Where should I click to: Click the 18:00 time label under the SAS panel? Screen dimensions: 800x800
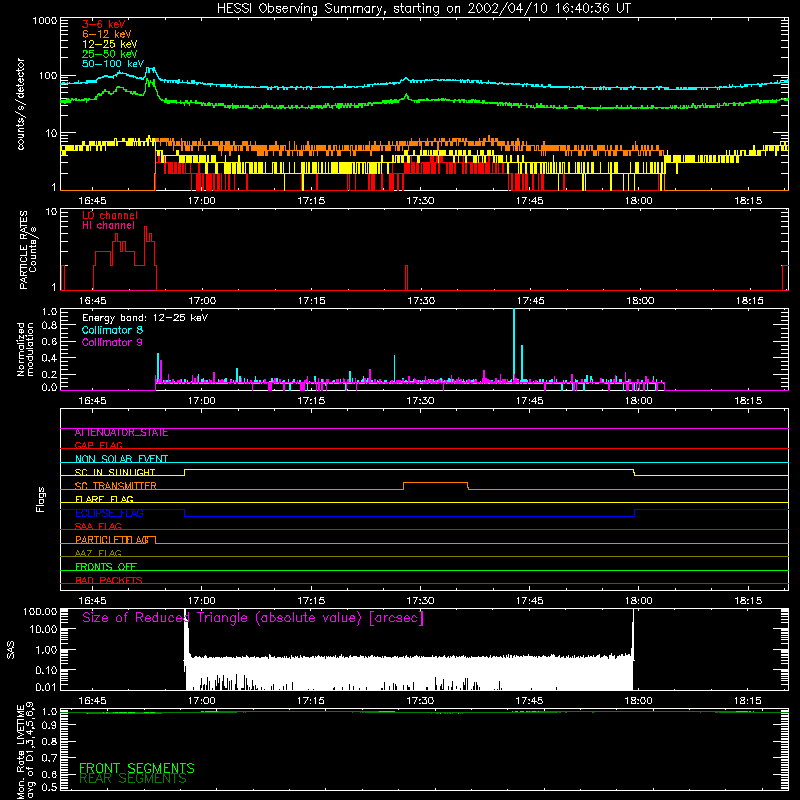tap(638, 701)
